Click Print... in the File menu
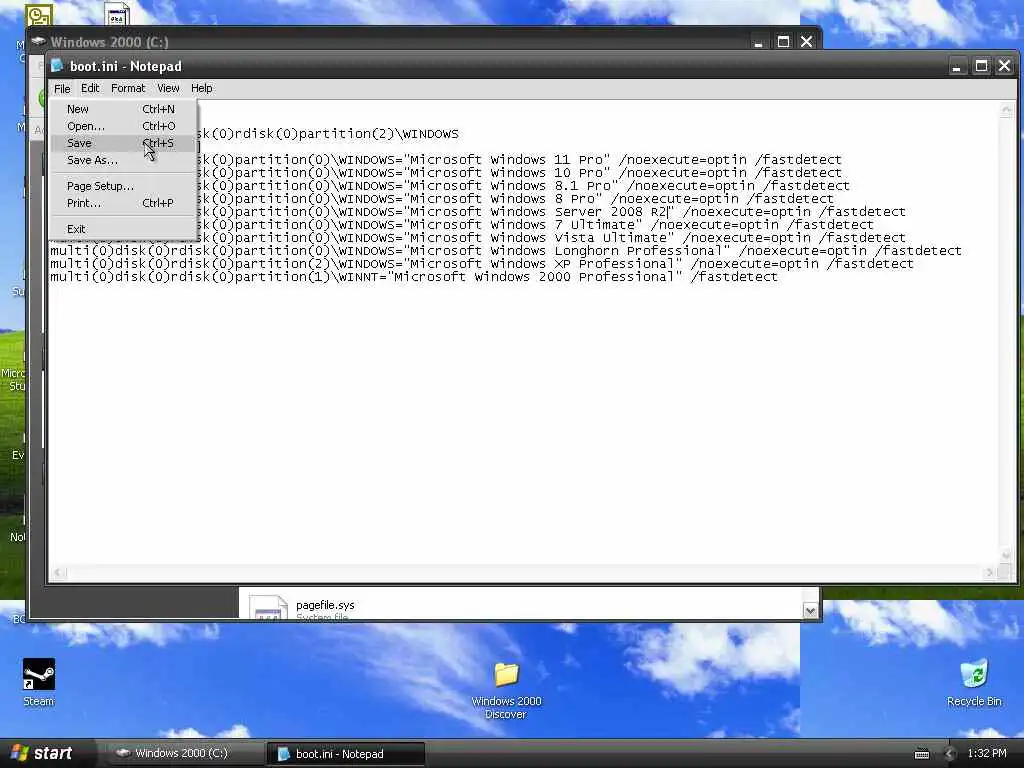This screenshot has width=1024, height=768. coord(122,203)
